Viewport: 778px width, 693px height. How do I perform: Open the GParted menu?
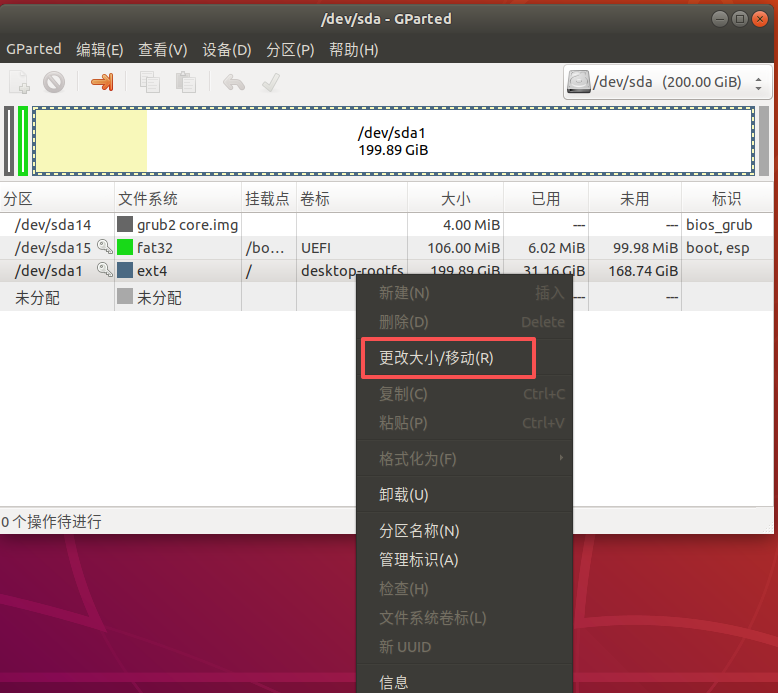[34, 49]
